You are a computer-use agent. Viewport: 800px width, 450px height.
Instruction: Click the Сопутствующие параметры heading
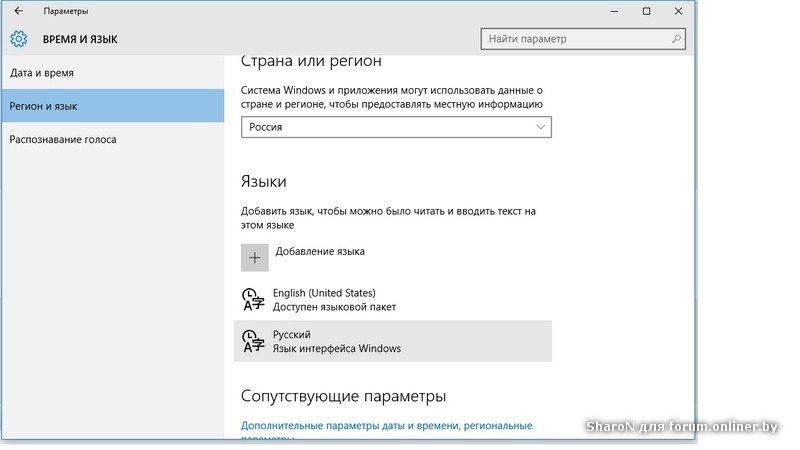343,396
